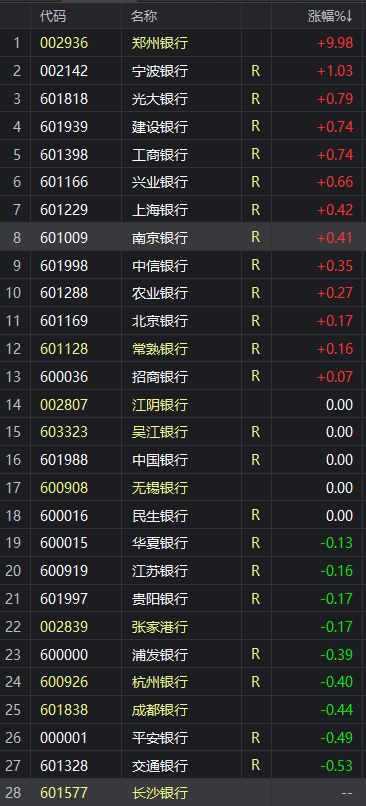366x806 pixels.
Task: Click the R marker for 吴江银行
Action: pos(255,432)
